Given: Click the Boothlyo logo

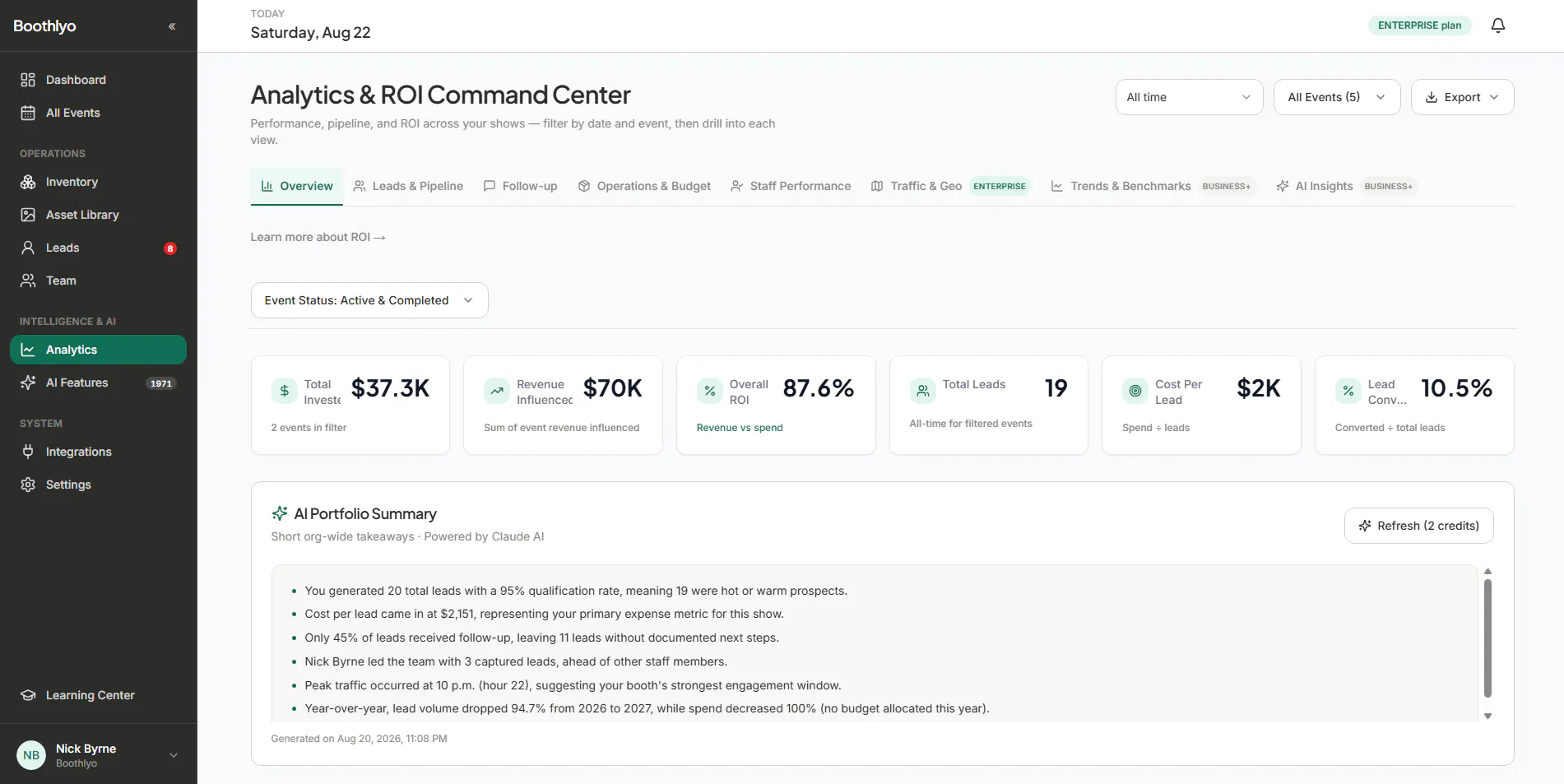Looking at the screenshot, I should [44, 26].
